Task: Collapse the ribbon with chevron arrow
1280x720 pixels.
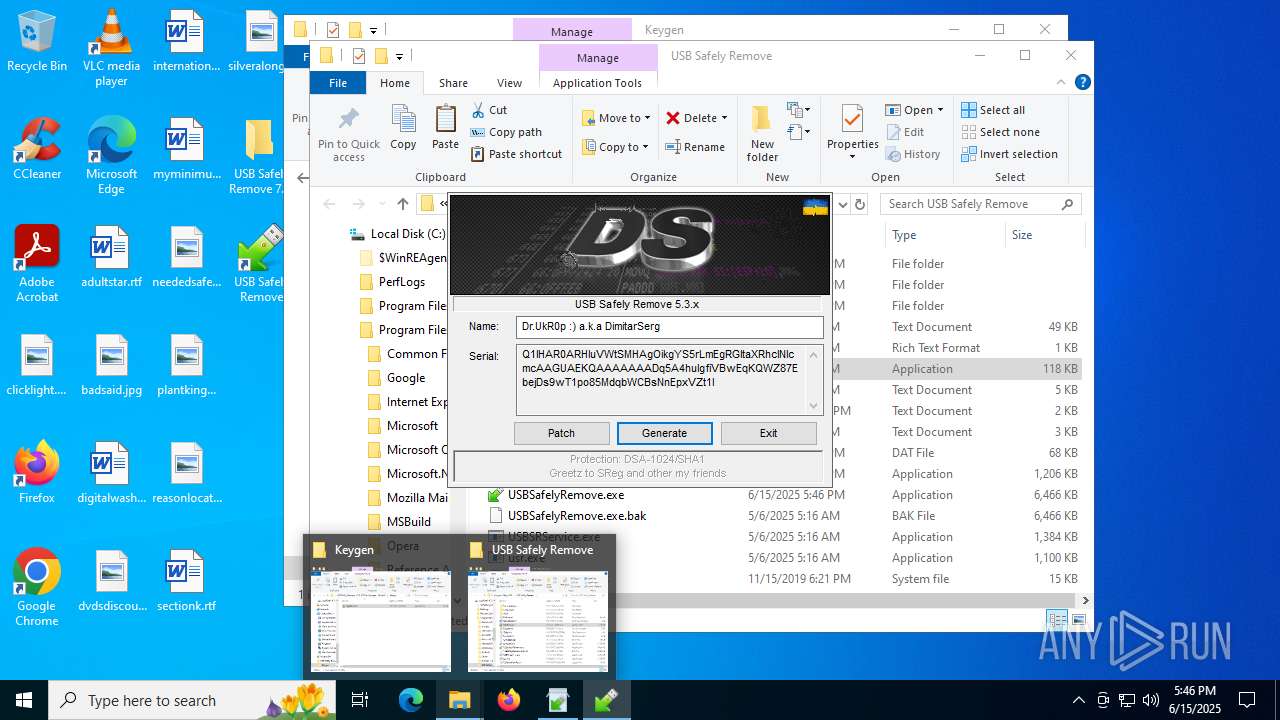Action: [1062, 83]
